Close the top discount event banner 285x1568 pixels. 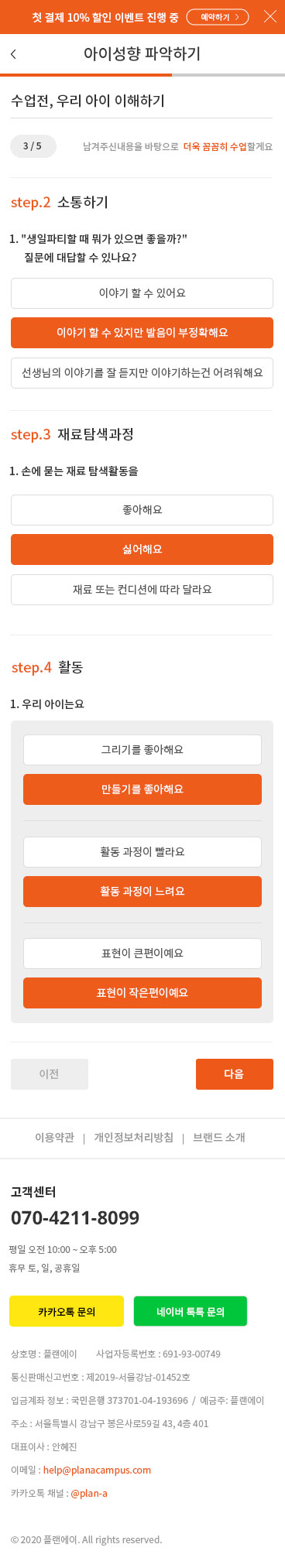(x=270, y=16)
